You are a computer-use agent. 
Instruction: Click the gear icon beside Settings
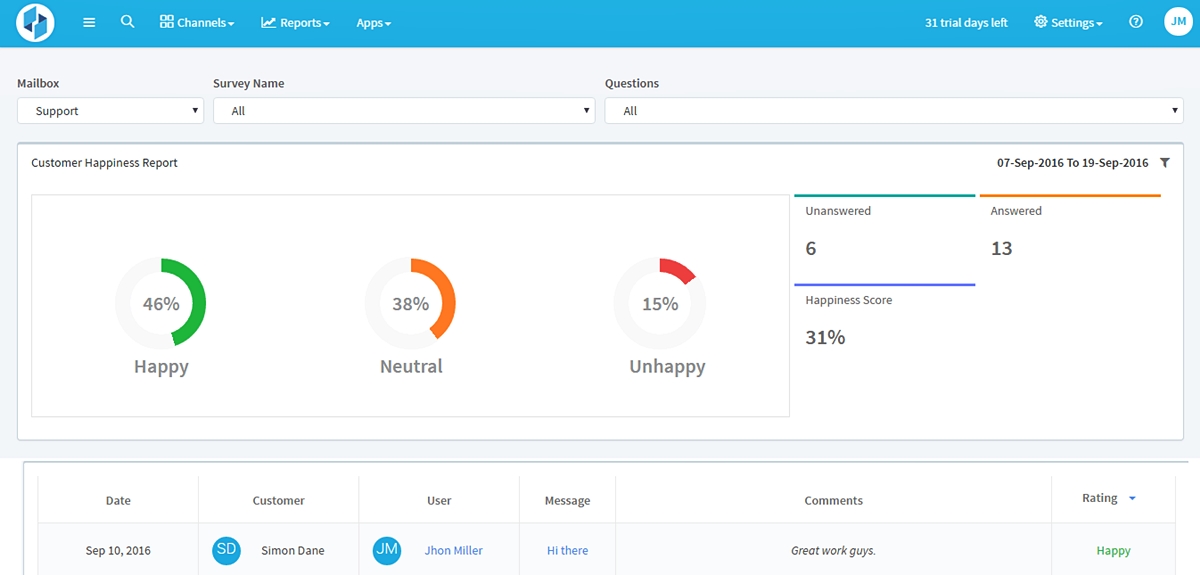(1040, 22)
